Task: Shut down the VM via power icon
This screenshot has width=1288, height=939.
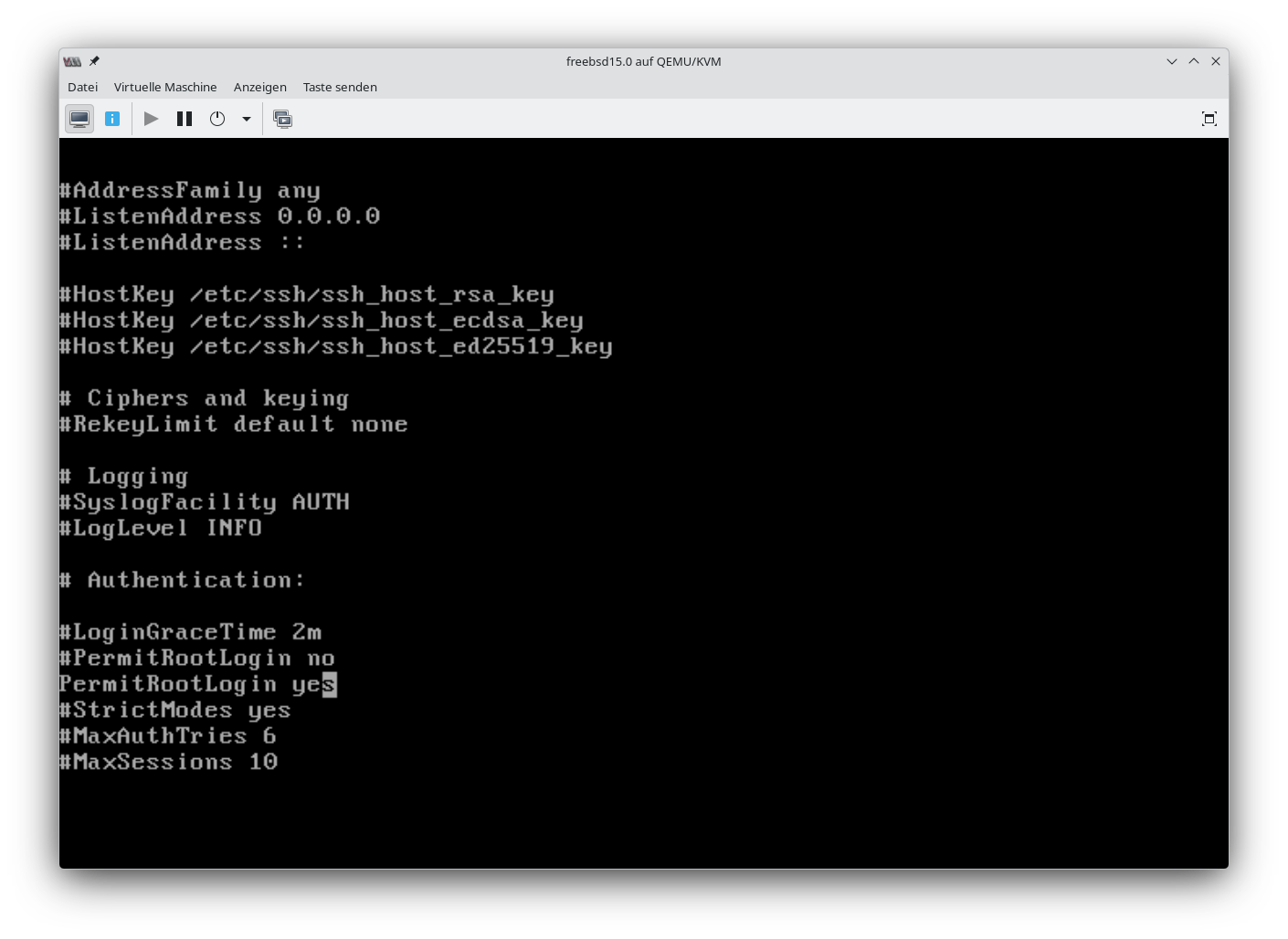Action: click(217, 119)
